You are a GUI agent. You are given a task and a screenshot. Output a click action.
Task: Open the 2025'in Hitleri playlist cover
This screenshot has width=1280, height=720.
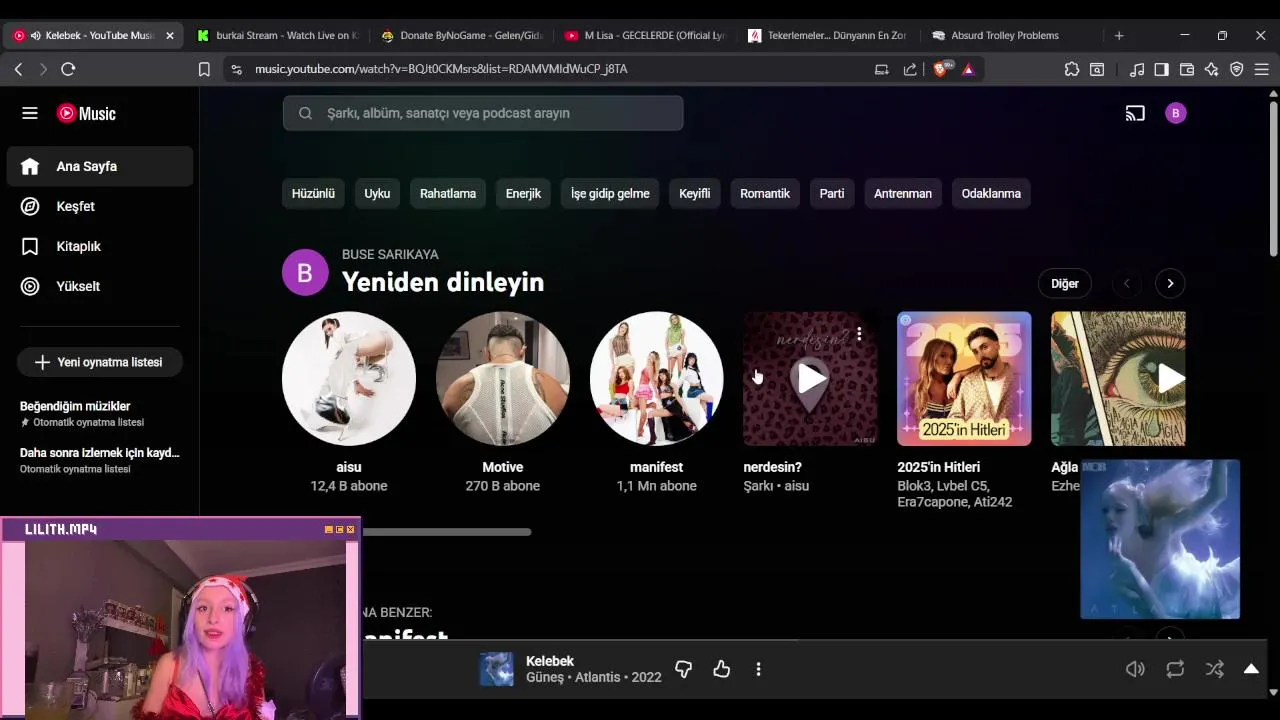(x=964, y=378)
